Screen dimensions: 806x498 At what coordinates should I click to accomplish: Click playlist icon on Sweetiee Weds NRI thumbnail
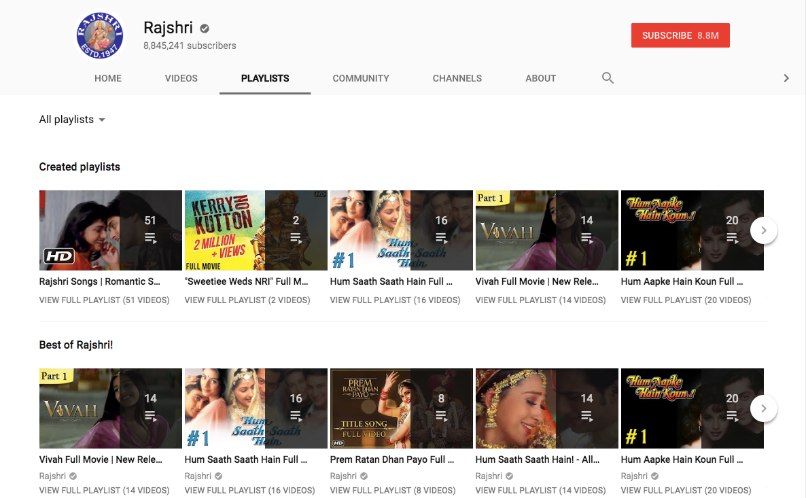pyautogui.click(x=296, y=238)
